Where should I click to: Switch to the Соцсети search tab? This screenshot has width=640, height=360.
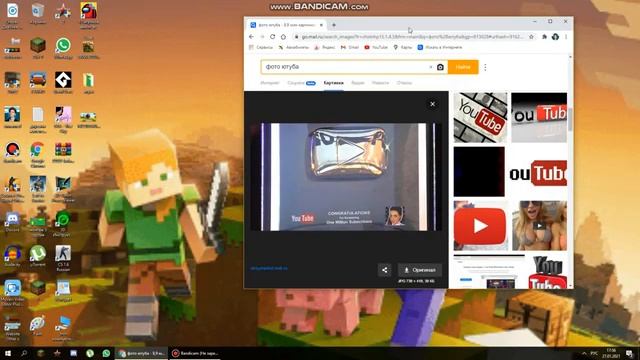point(301,83)
